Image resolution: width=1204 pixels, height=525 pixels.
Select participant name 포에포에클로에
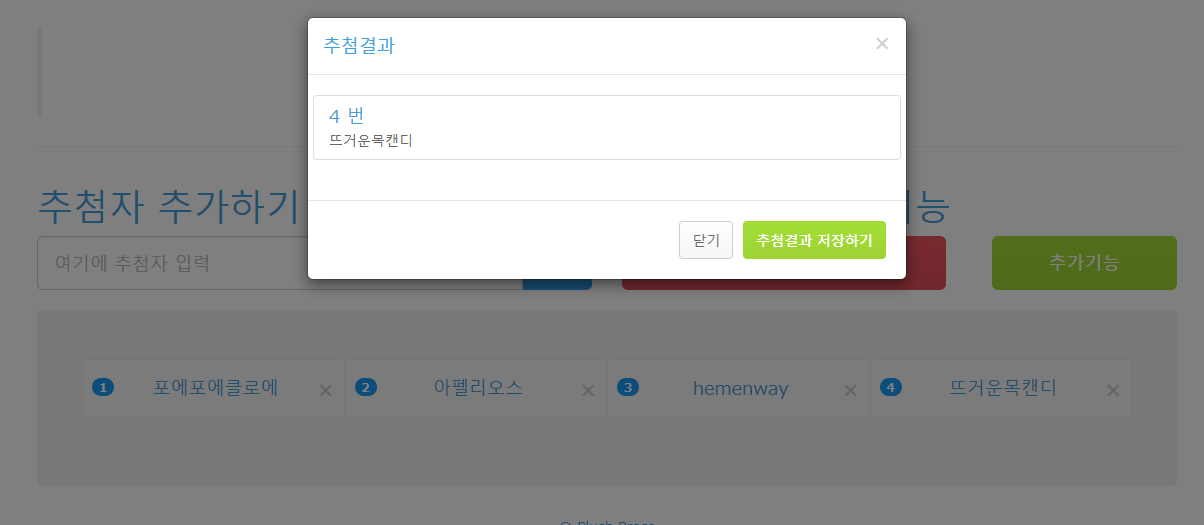(x=216, y=388)
